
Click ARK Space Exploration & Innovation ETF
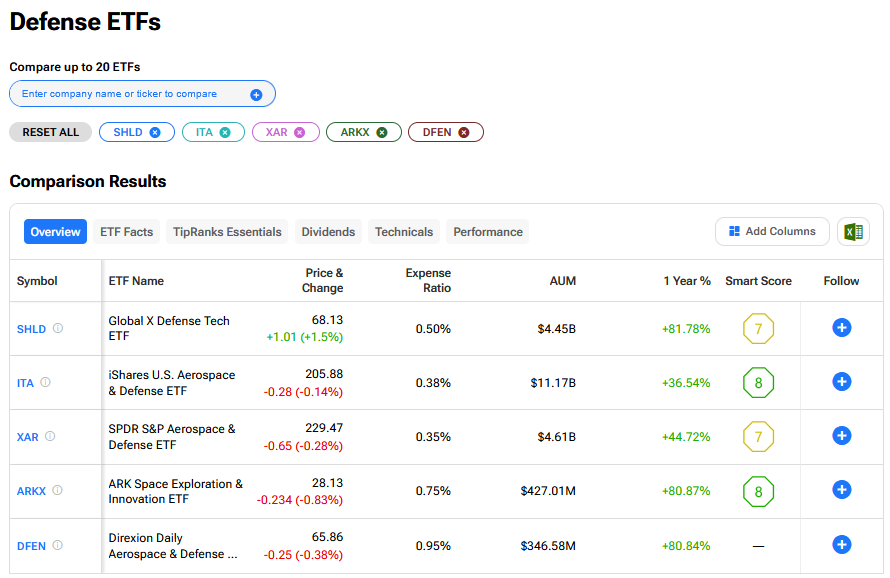(175, 491)
